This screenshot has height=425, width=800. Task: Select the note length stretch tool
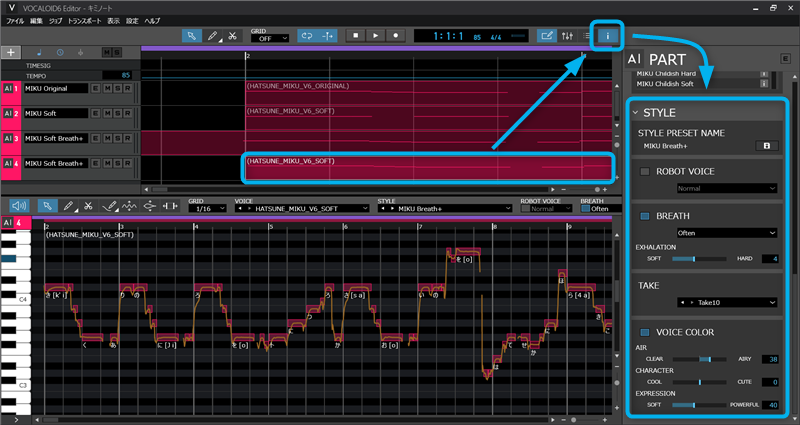[170, 206]
